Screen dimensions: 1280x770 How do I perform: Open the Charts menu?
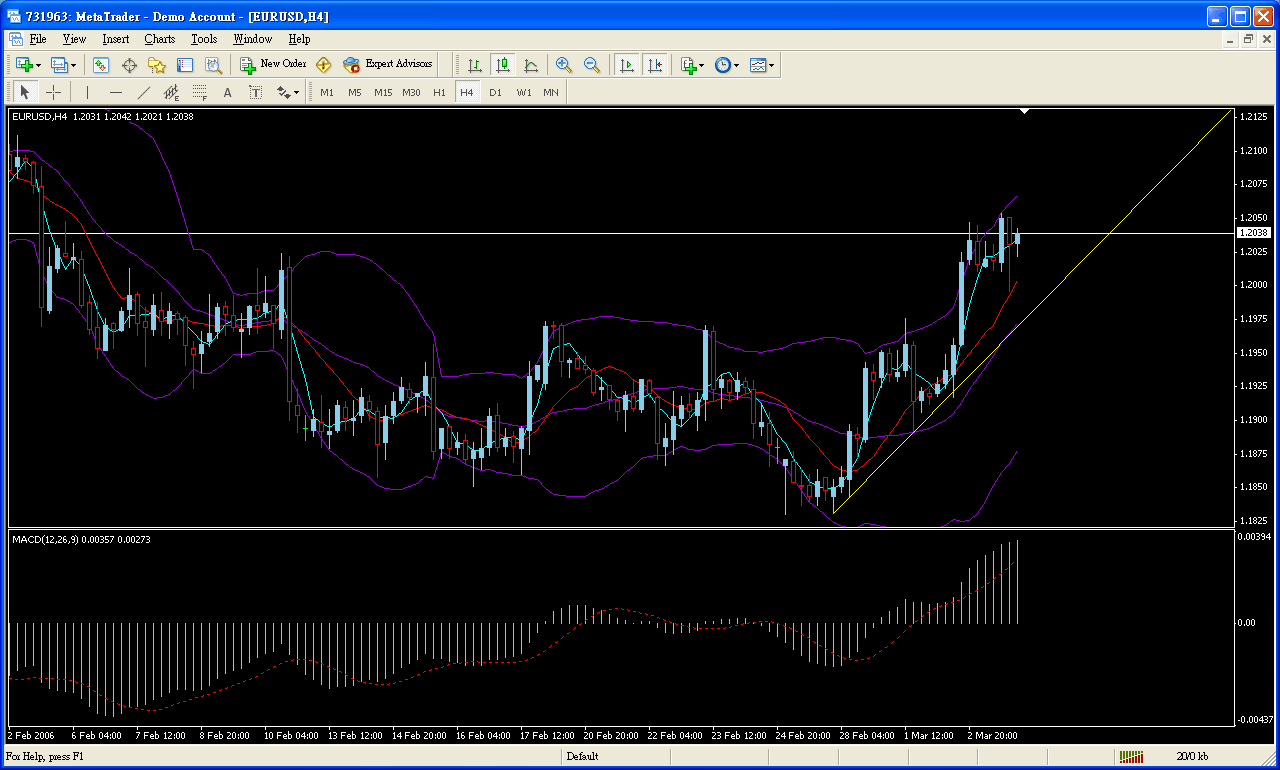160,39
